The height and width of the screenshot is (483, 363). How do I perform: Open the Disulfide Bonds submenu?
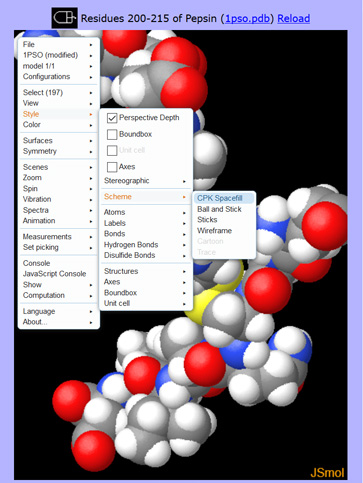145,255
